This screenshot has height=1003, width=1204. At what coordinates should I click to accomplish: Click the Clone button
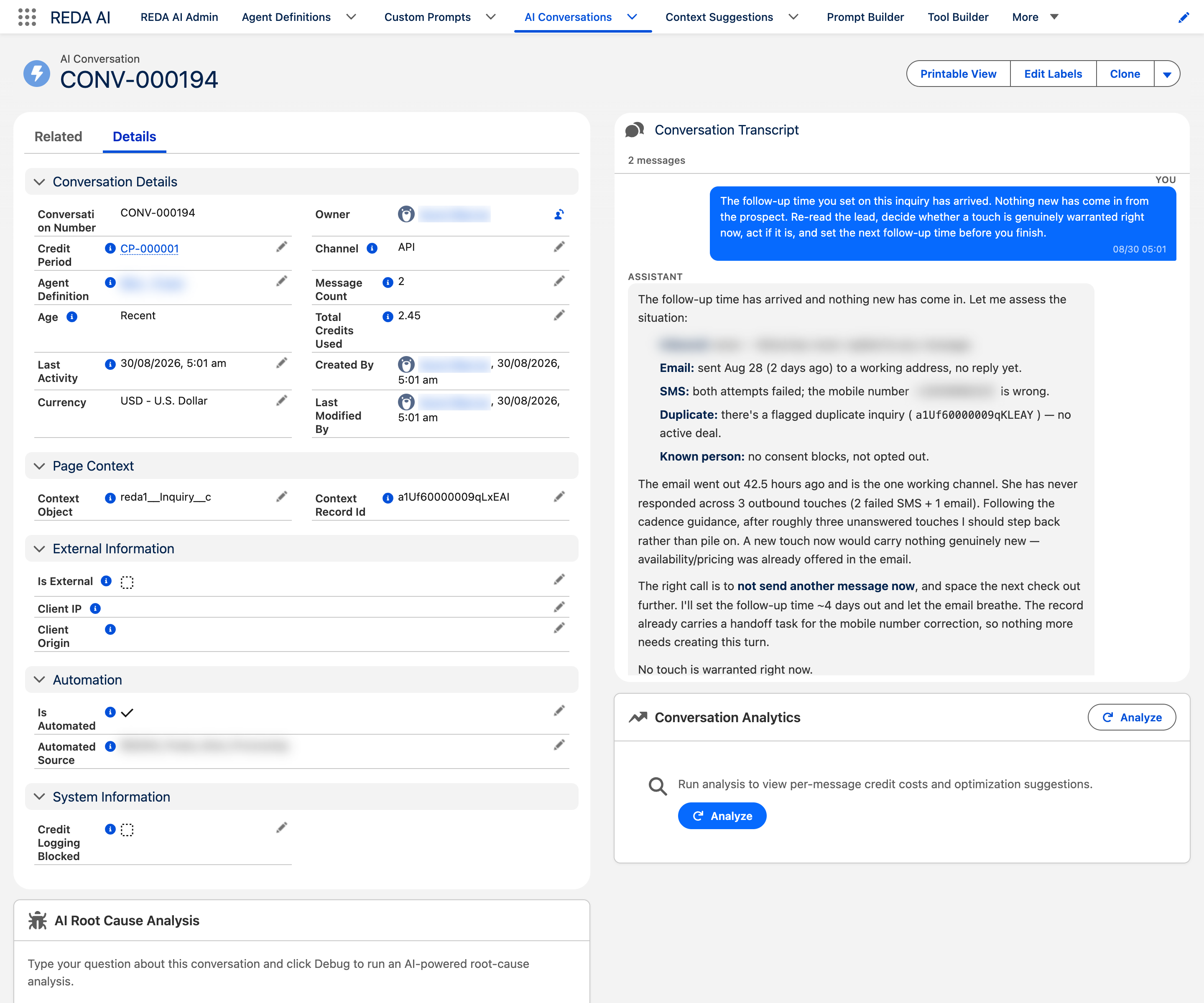point(1125,74)
